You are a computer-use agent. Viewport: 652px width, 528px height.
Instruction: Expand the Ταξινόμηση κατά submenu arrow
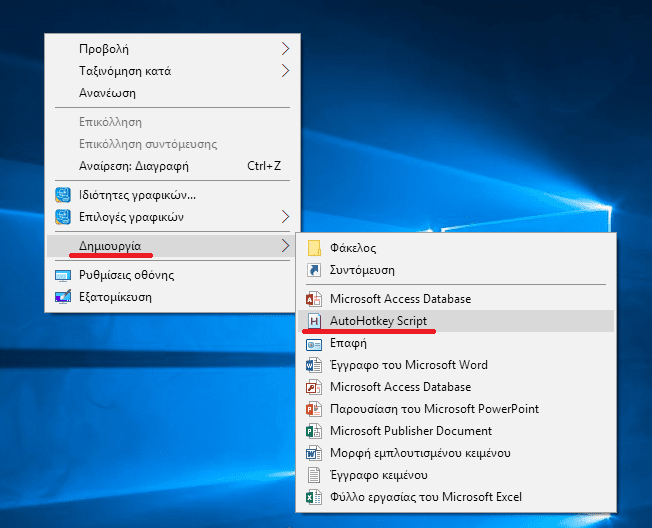pos(285,71)
